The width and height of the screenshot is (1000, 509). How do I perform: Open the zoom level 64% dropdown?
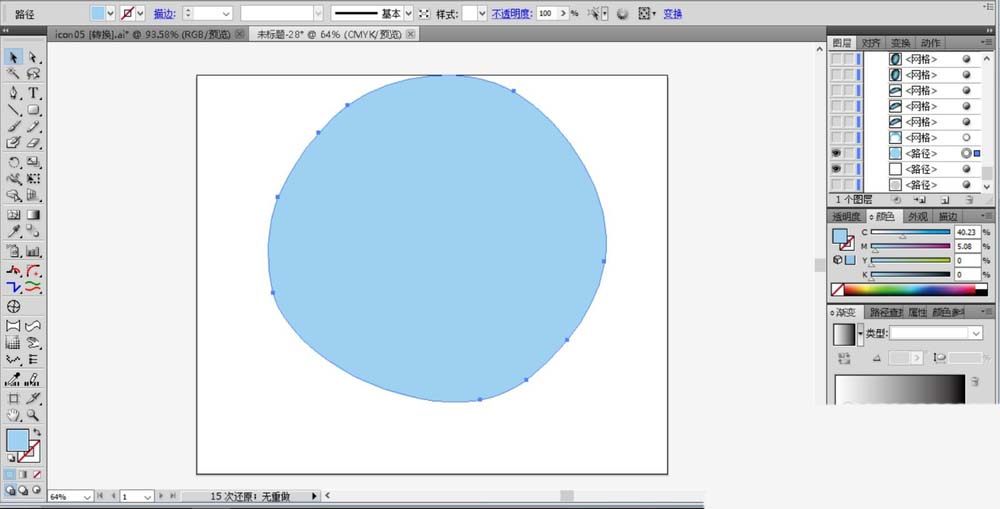pyautogui.click(x=88, y=496)
